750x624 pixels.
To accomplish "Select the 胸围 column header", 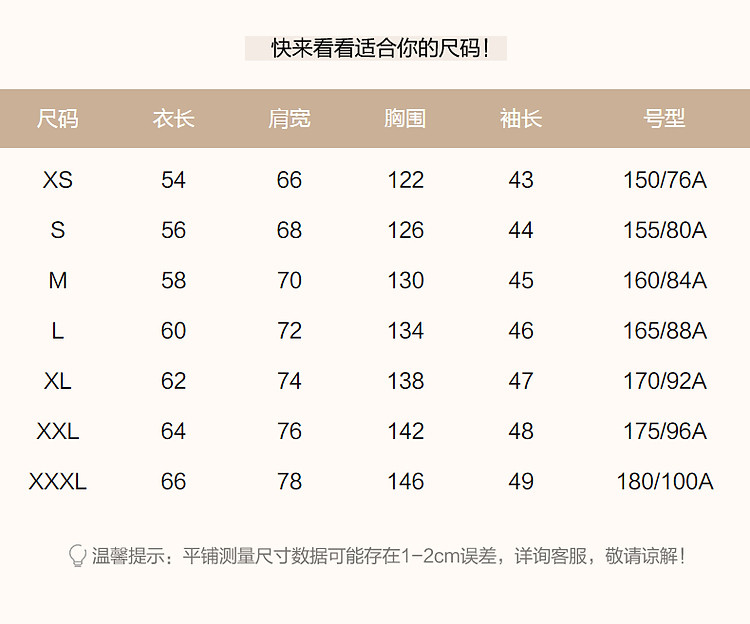I will tap(405, 118).
